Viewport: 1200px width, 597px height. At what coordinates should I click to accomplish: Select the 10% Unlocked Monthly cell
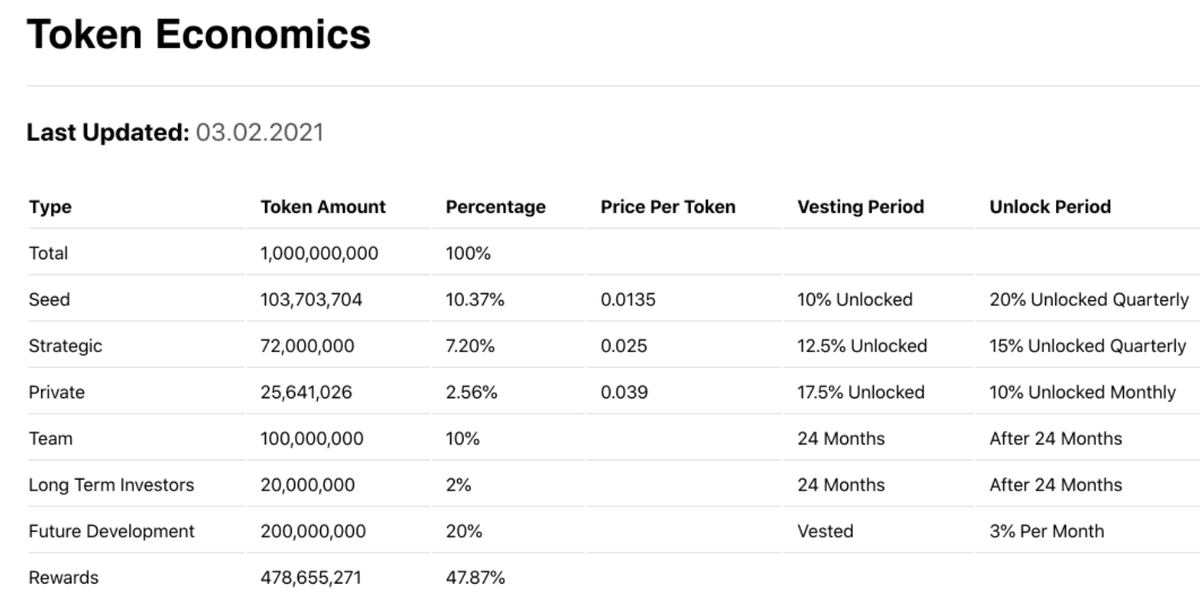1082,392
